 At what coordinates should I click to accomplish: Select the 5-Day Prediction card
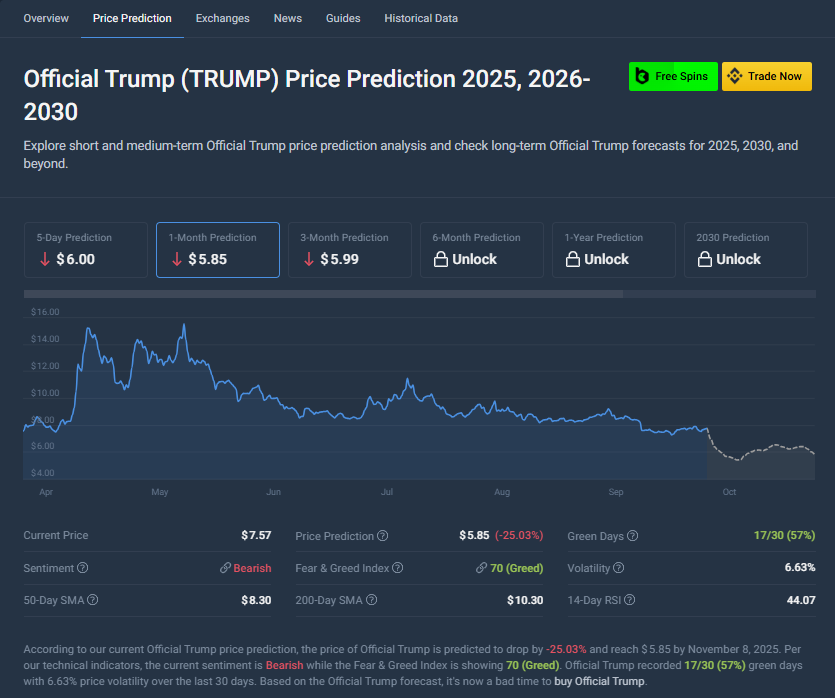85,250
